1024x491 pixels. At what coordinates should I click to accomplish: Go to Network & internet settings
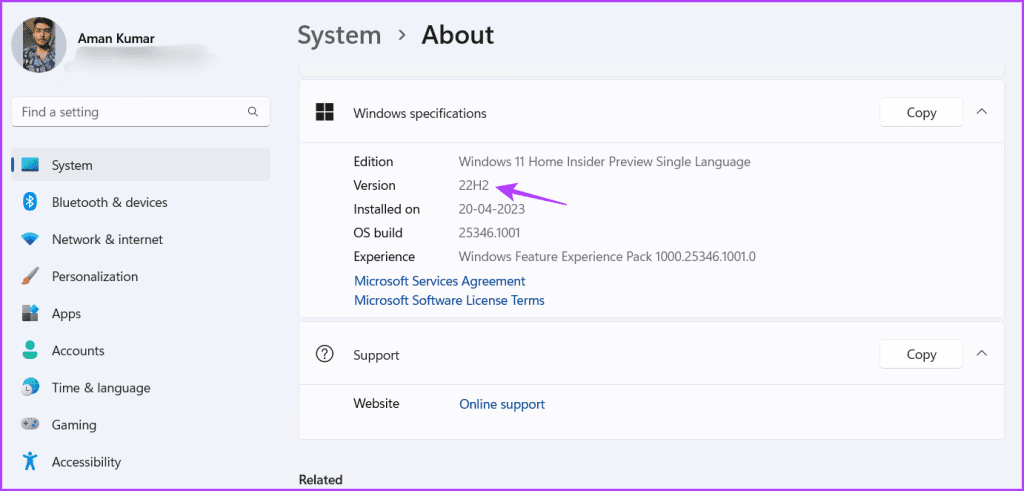(141, 240)
